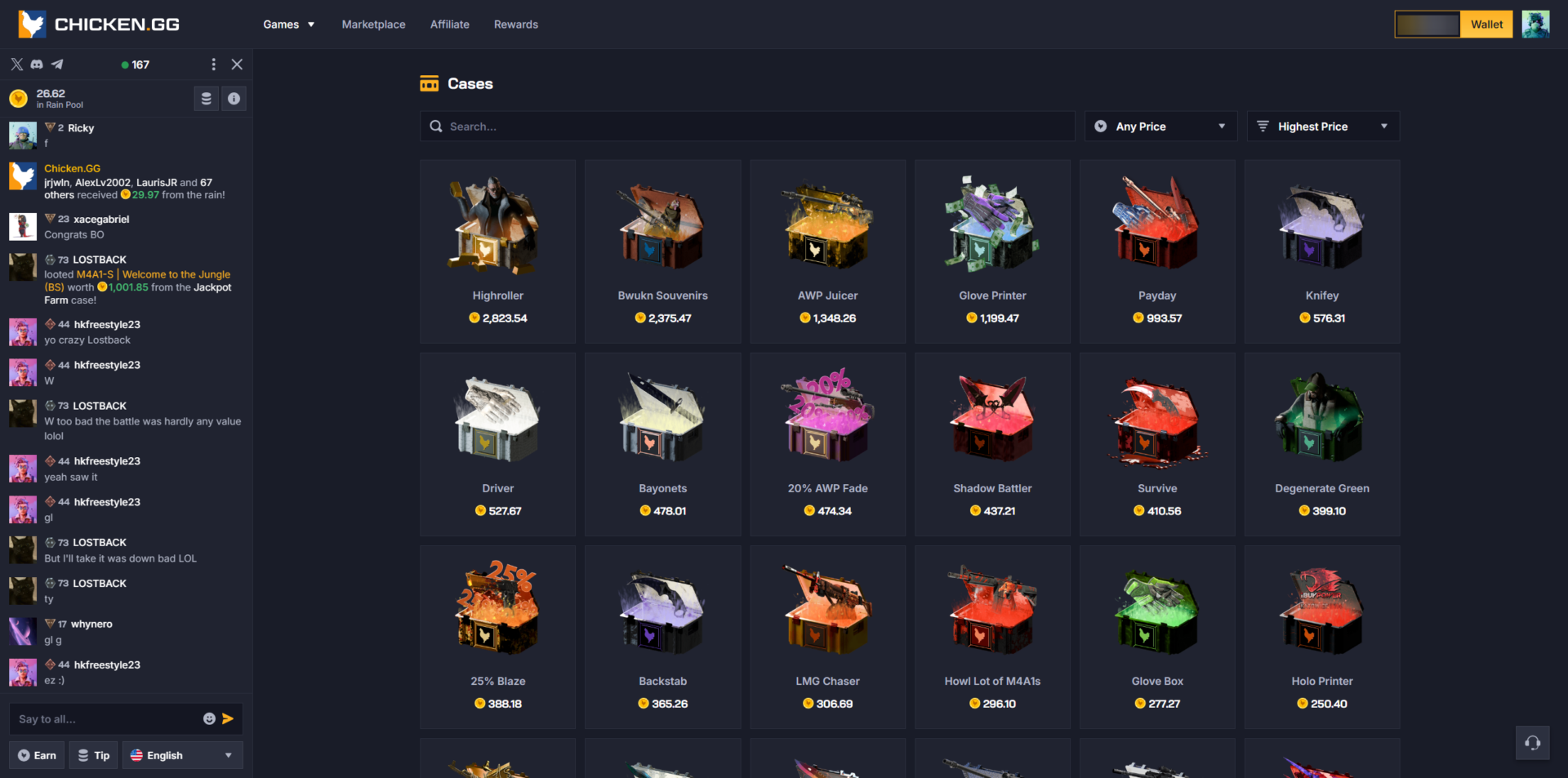Screen dimensions: 1568x778
Task: Open live support headset button
Action: [x=1533, y=743]
